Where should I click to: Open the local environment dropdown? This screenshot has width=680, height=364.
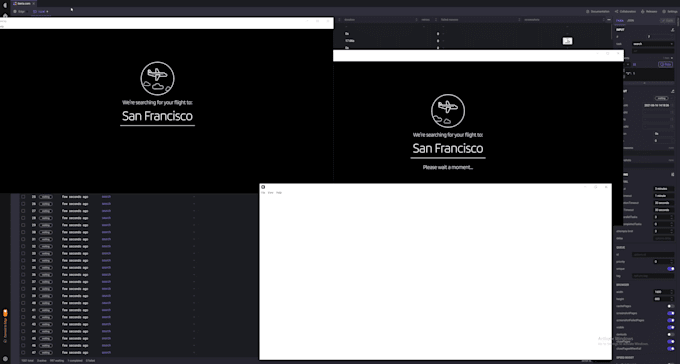41,12
